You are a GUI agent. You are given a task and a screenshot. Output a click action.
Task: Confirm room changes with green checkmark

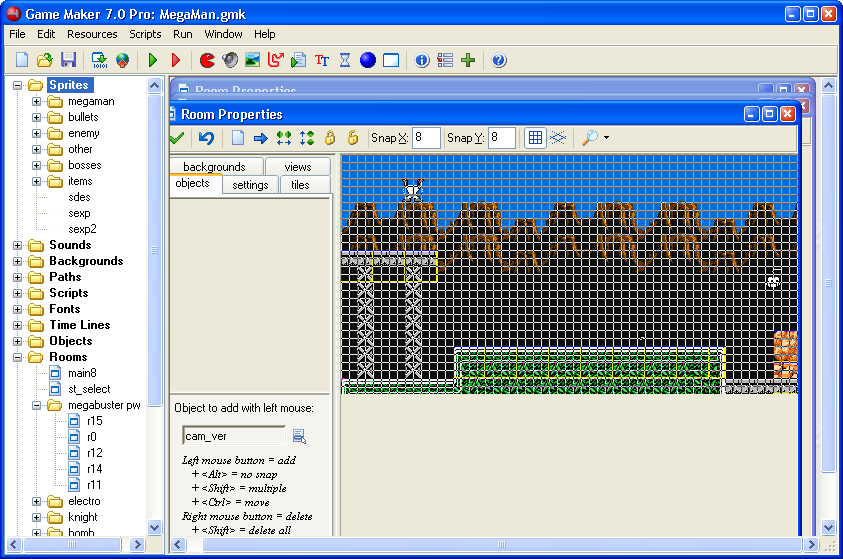click(177, 138)
